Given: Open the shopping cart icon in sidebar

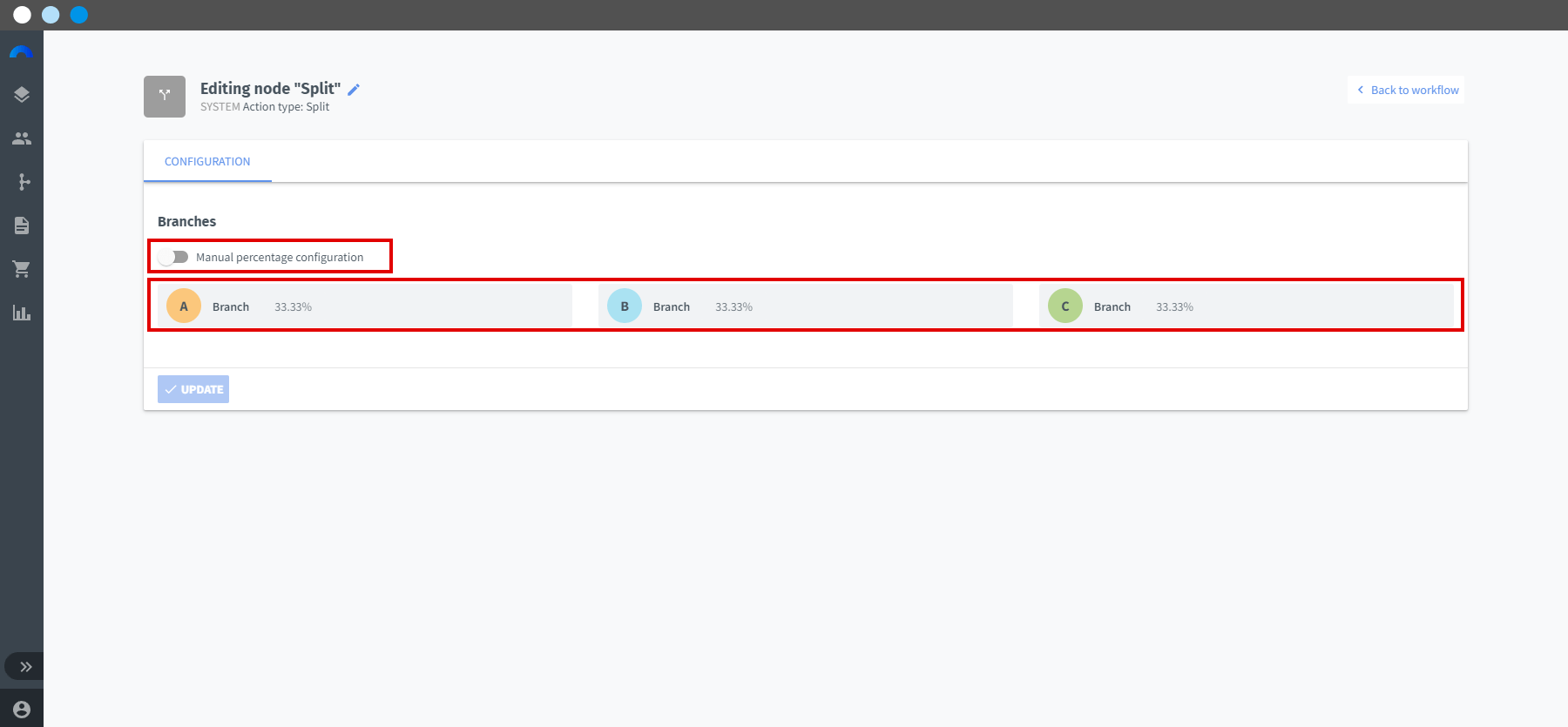Looking at the screenshot, I should click(22, 269).
